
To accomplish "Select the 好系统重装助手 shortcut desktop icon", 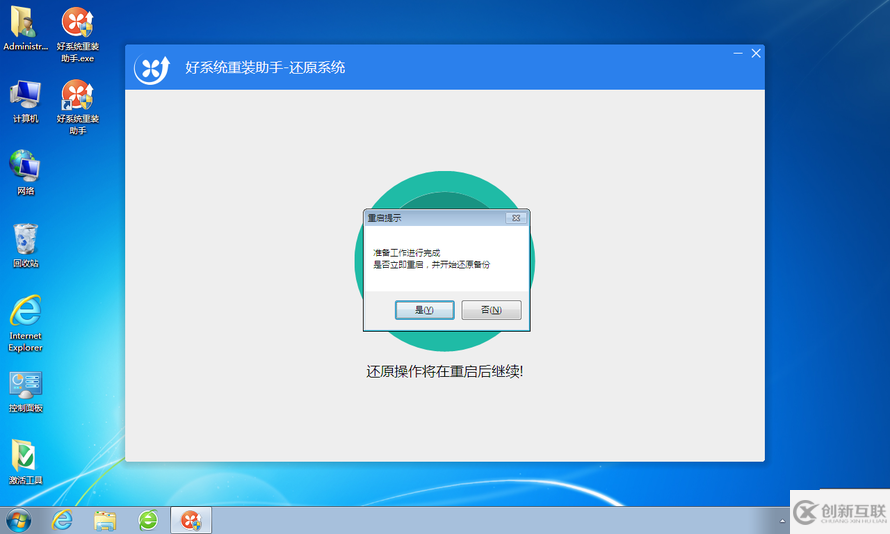I will pos(78,107).
